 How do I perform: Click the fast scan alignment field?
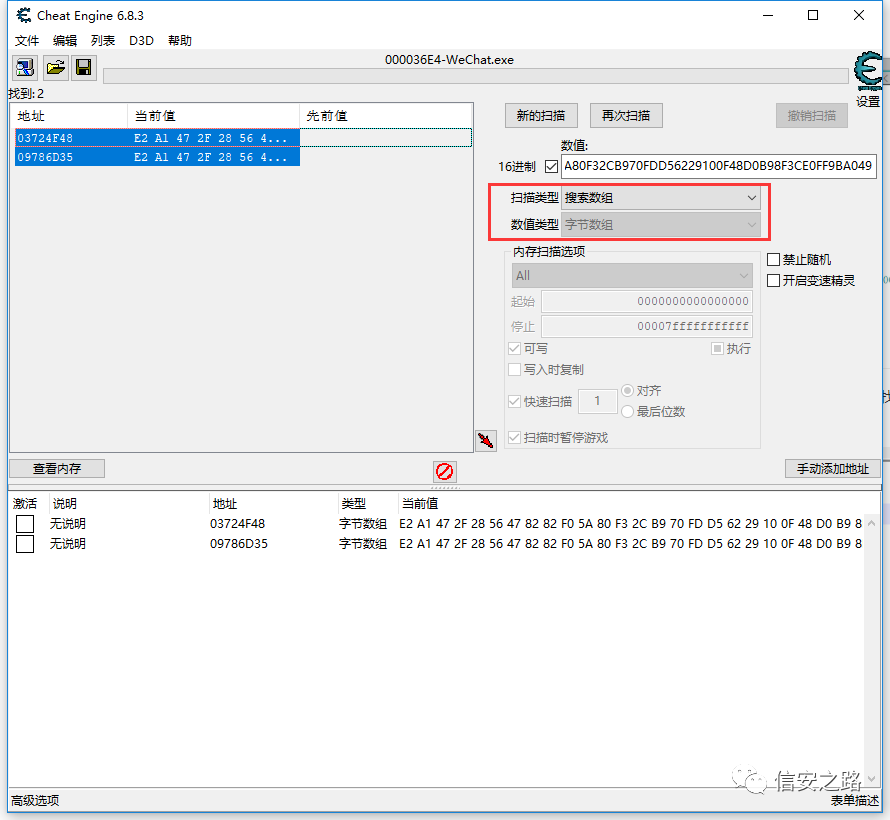[598, 401]
